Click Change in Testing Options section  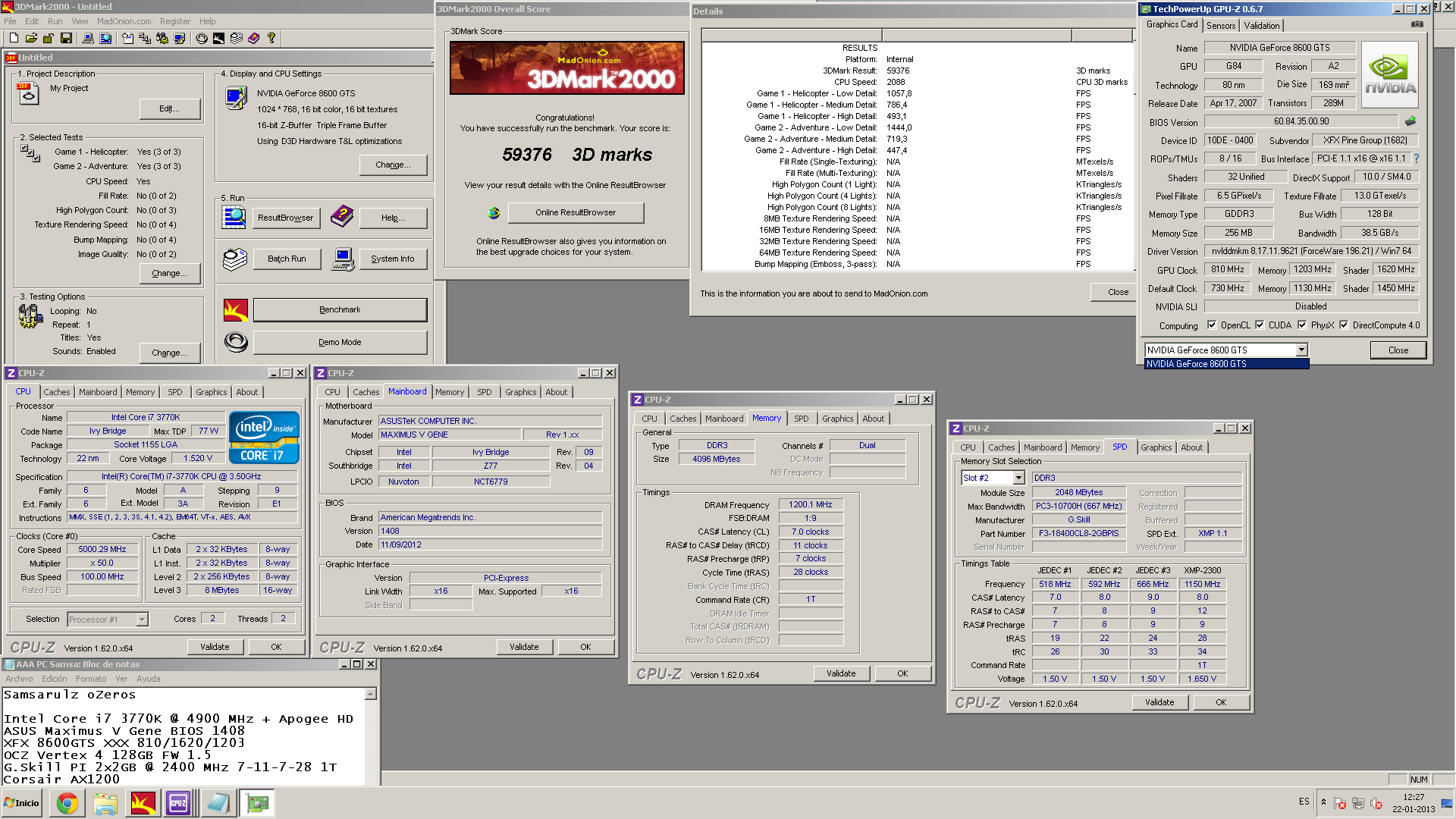click(170, 353)
